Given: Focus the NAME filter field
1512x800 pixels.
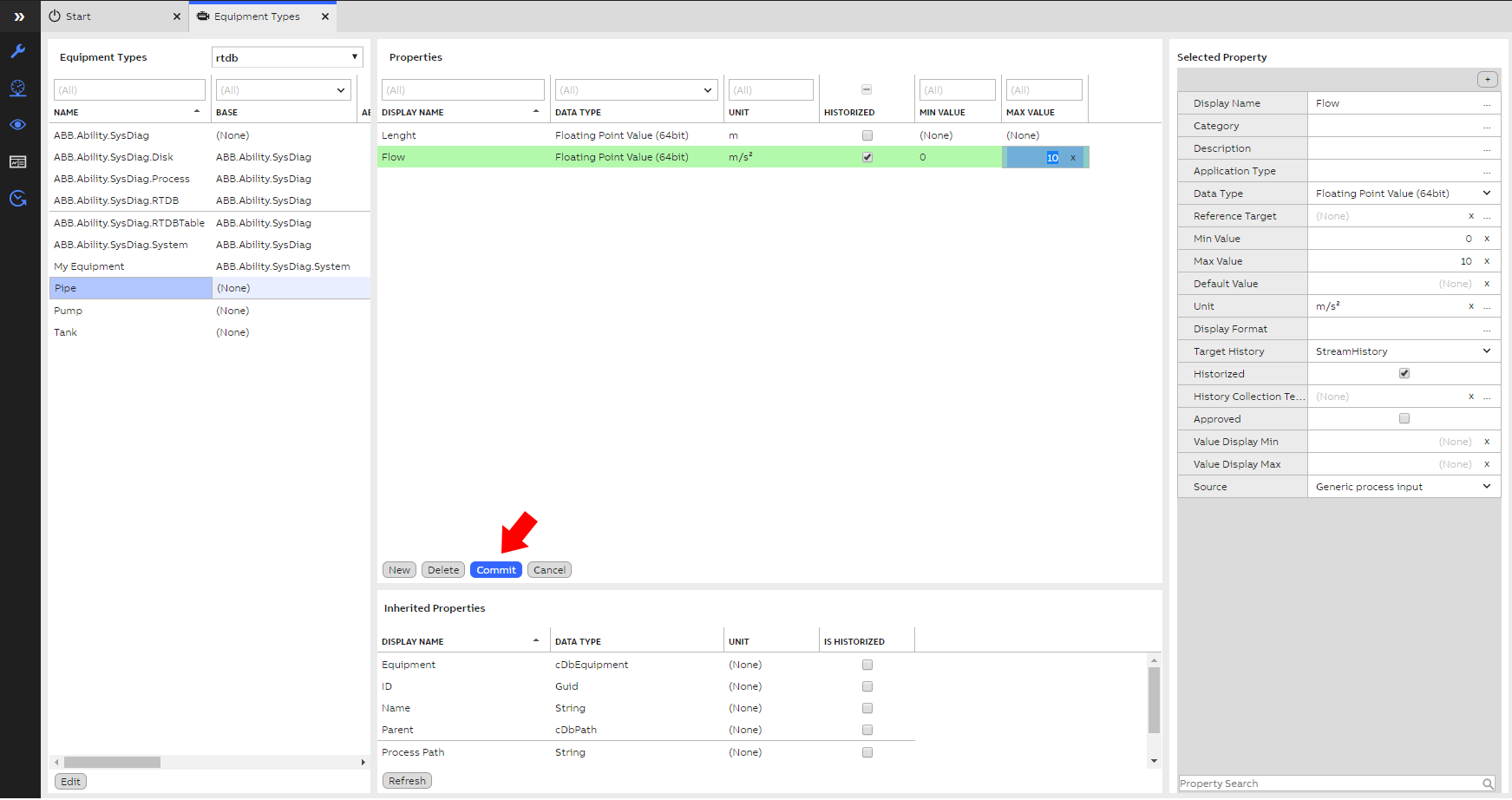Looking at the screenshot, I should pos(129,90).
